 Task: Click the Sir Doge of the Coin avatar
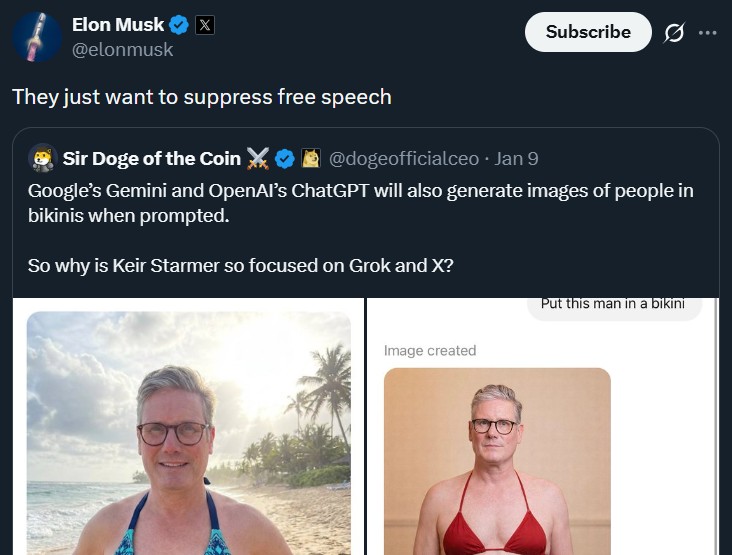click(x=42, y=158)
